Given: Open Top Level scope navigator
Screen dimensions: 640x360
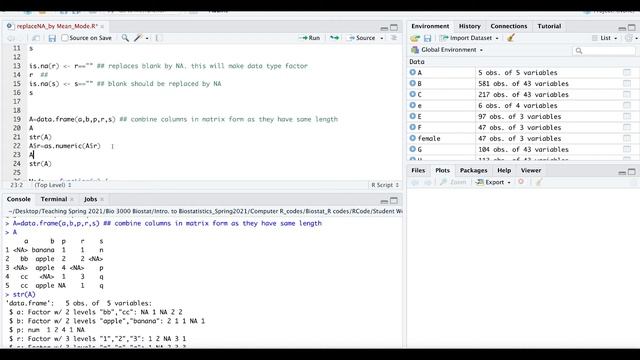Looking at the screenshot, I should (x=53, y=185).
